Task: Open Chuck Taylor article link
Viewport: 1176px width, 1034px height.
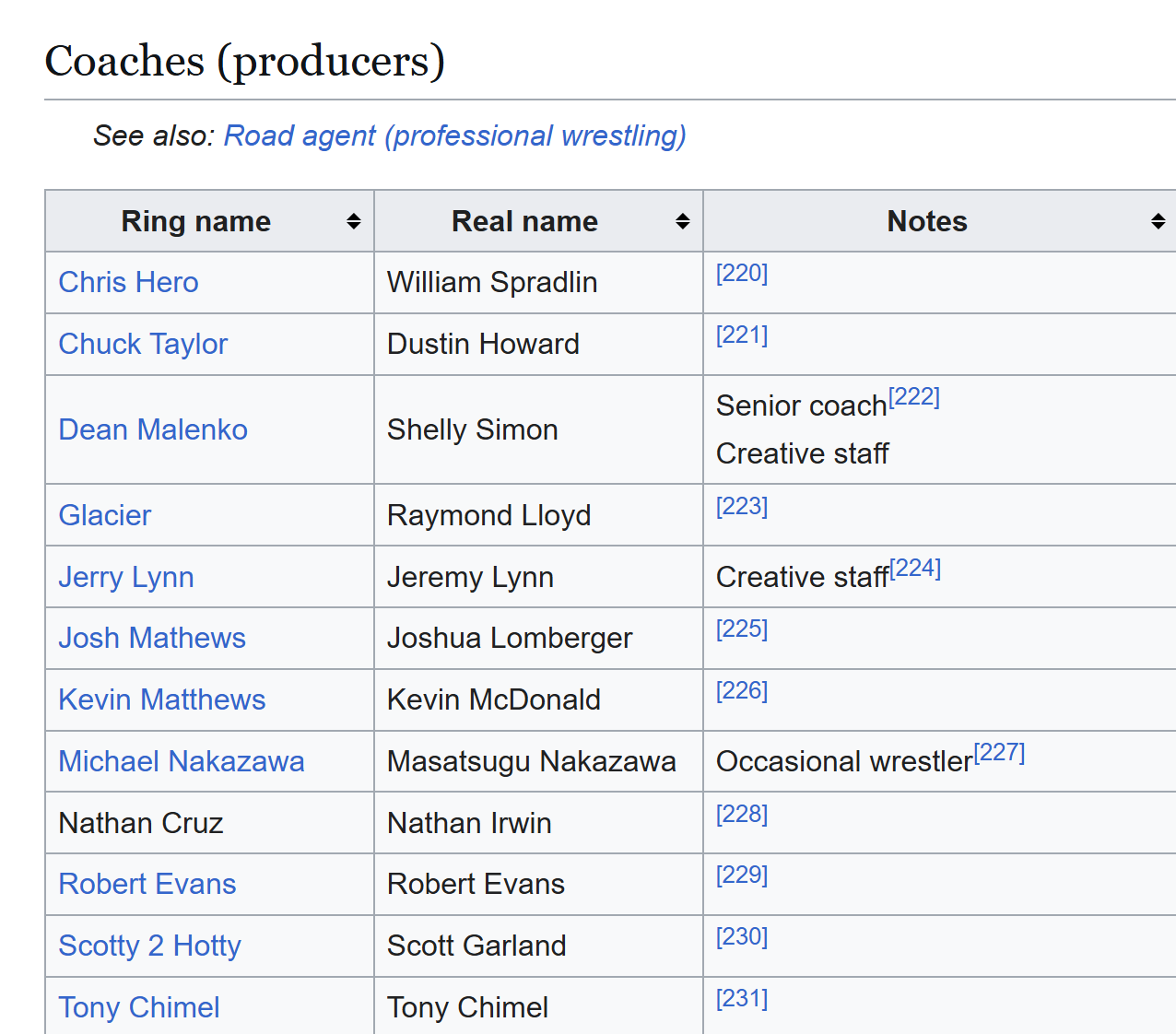Action: [x=143, y=344]
